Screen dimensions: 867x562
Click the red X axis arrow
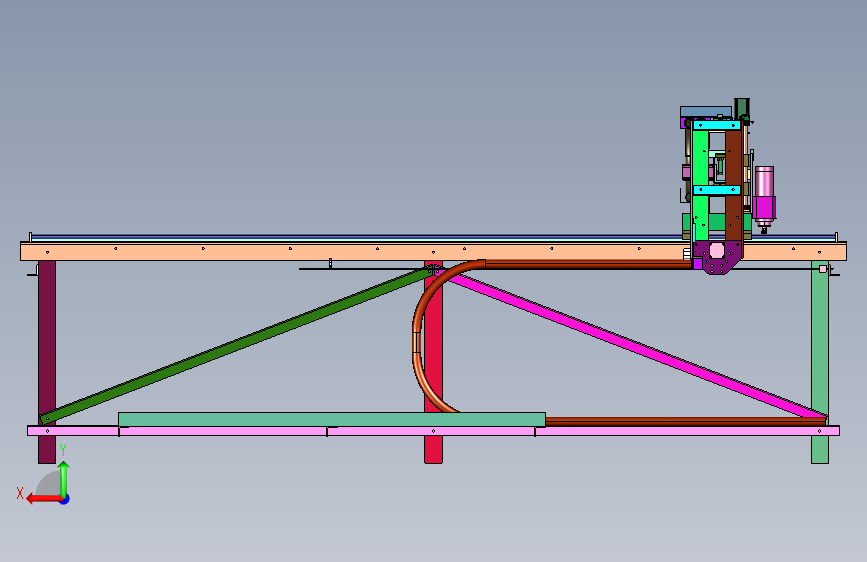point(44,499)
